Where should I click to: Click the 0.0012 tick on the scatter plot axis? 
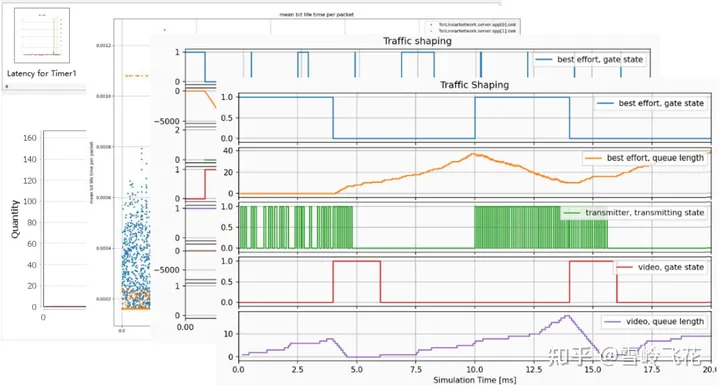[x=103, y=45]
